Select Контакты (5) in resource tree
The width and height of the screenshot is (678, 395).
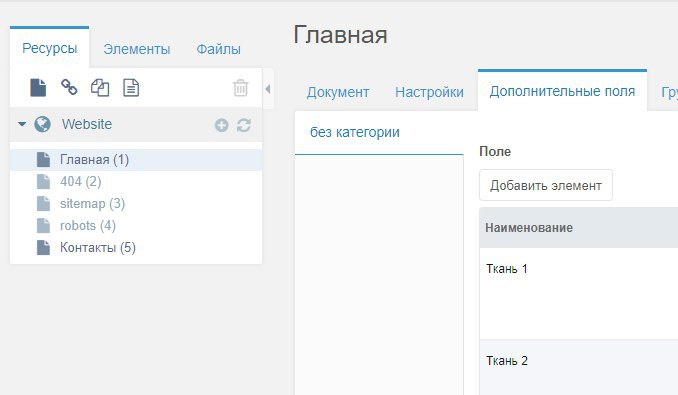136,248
